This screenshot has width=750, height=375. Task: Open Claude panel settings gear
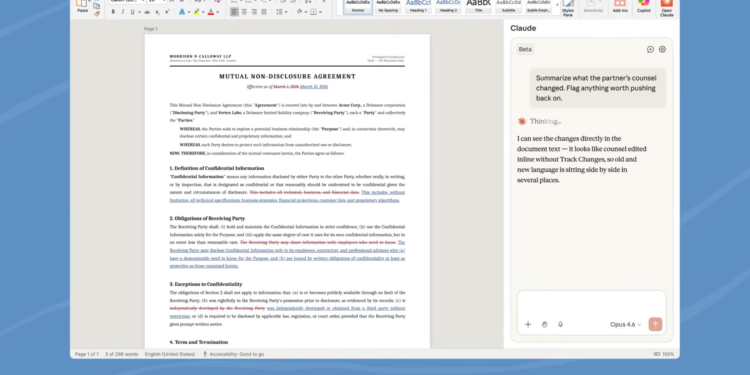point(662,49)
